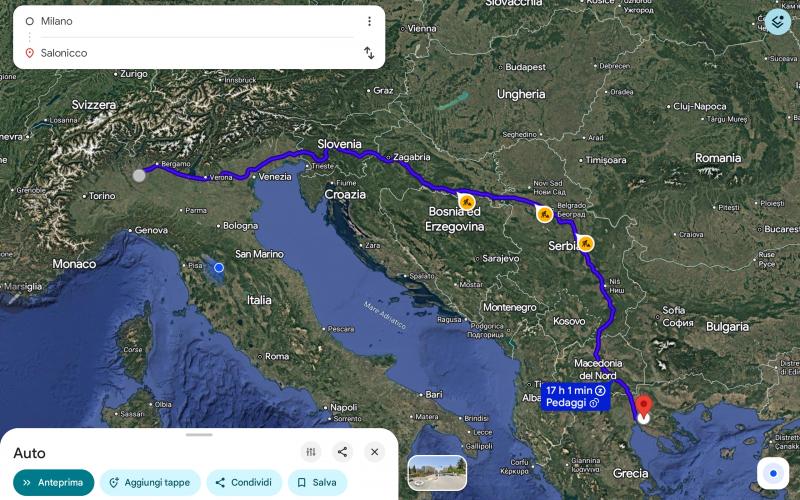Click the Zagabria city label

tap(412, 157)
